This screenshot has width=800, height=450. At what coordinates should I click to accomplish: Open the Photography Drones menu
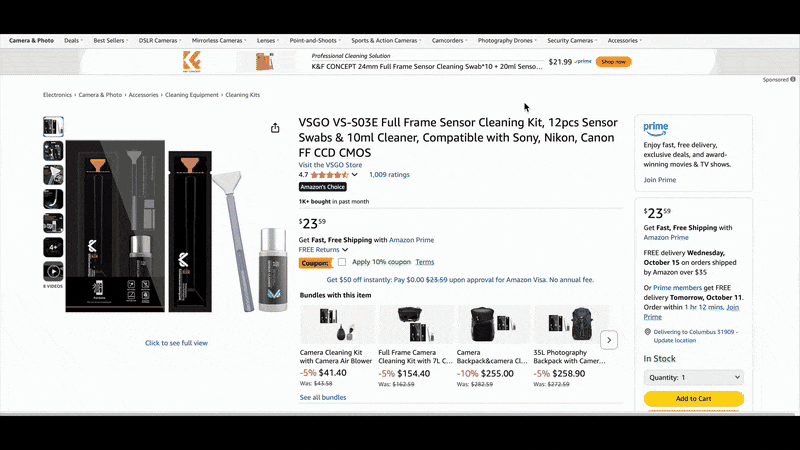[x=506, y=41]
